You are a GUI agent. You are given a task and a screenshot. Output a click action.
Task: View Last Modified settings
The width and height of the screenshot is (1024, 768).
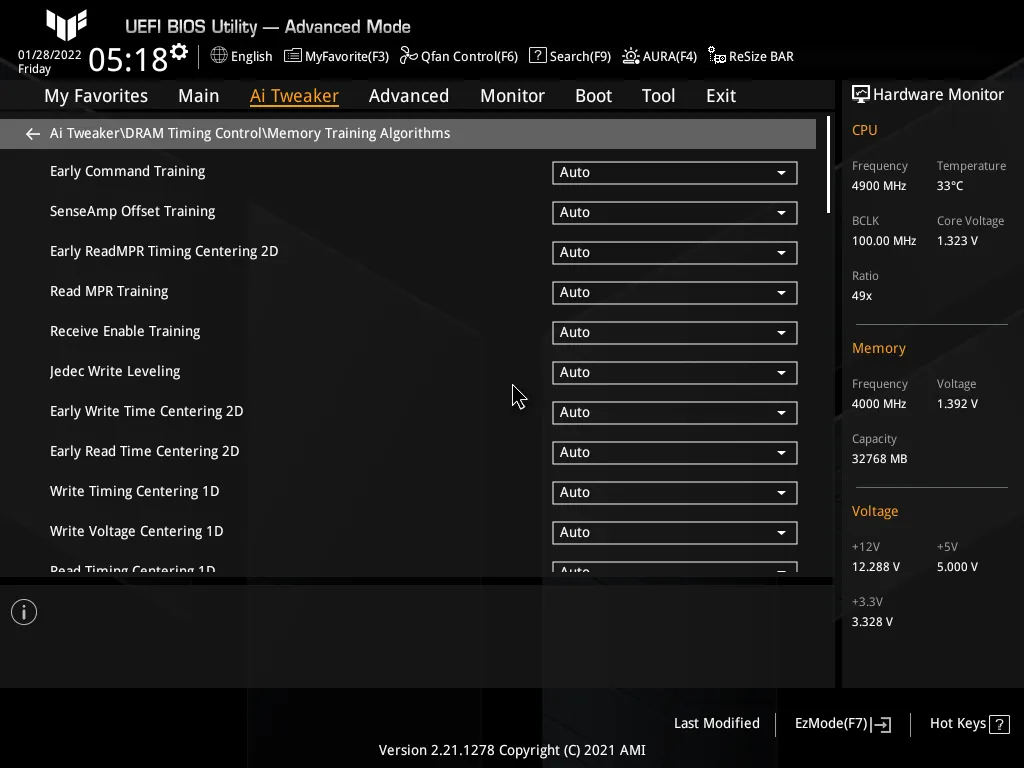pyautogui.click(x=716, y=724)
